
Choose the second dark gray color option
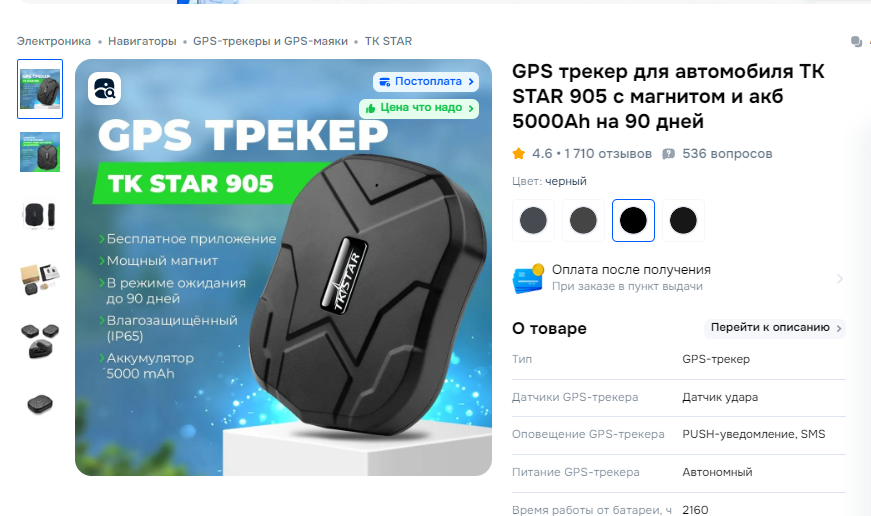(x=583, y=221)
